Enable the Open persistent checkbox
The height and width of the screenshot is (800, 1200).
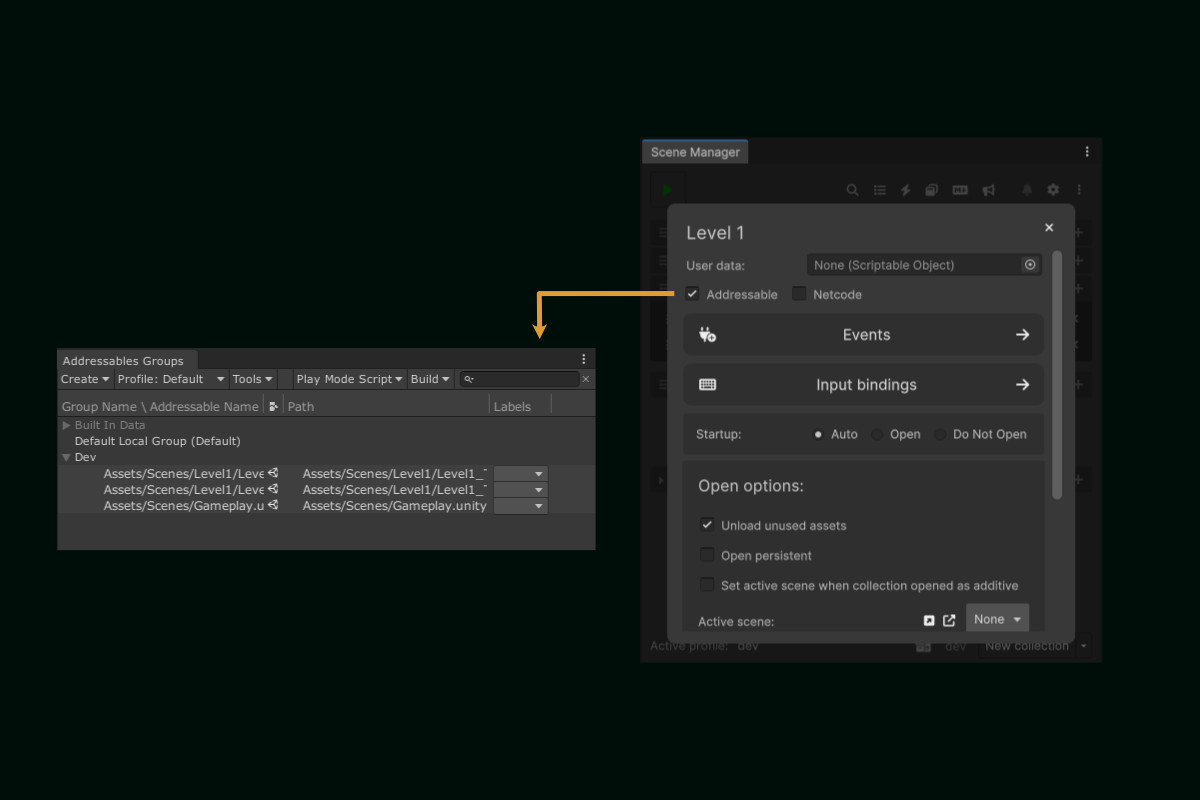pyautogui.click(x=707, y=555)
